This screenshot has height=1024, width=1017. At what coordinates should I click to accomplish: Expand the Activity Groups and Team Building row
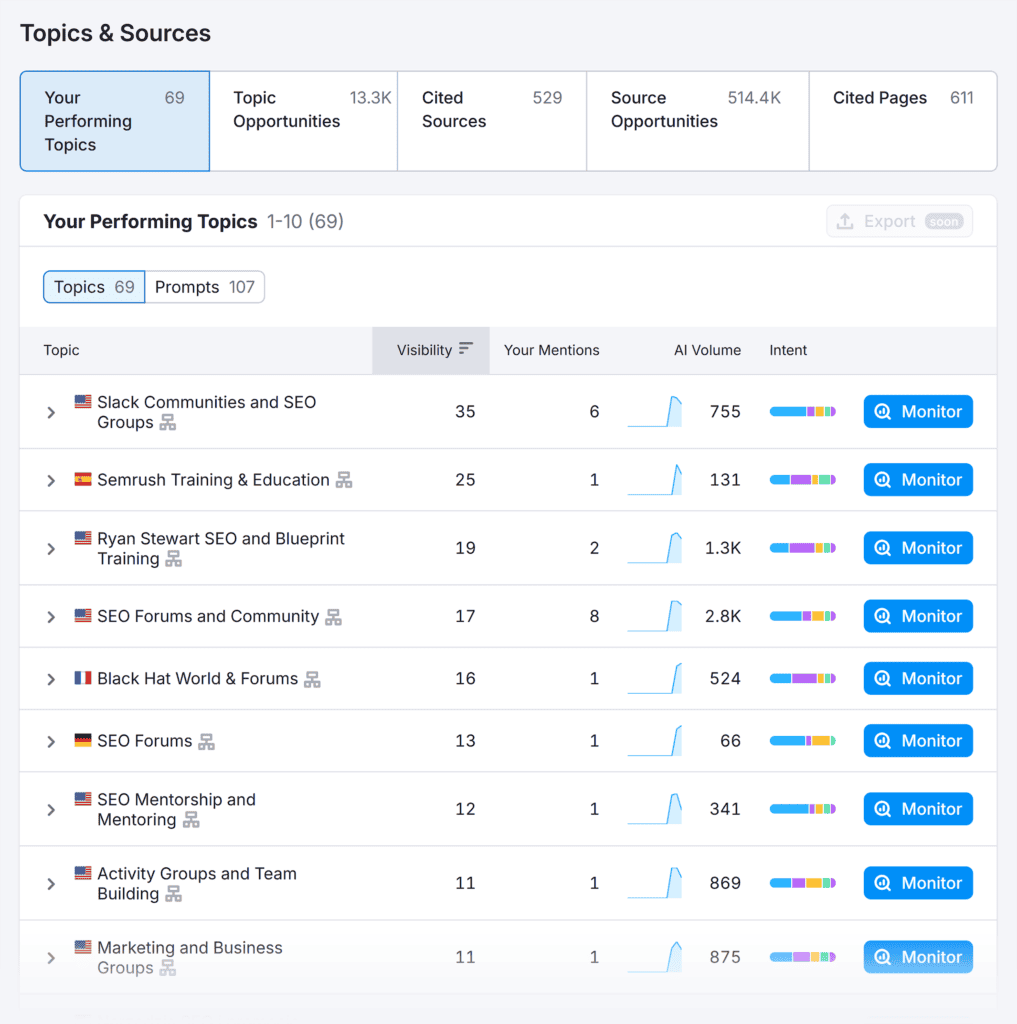pos(51,883)
